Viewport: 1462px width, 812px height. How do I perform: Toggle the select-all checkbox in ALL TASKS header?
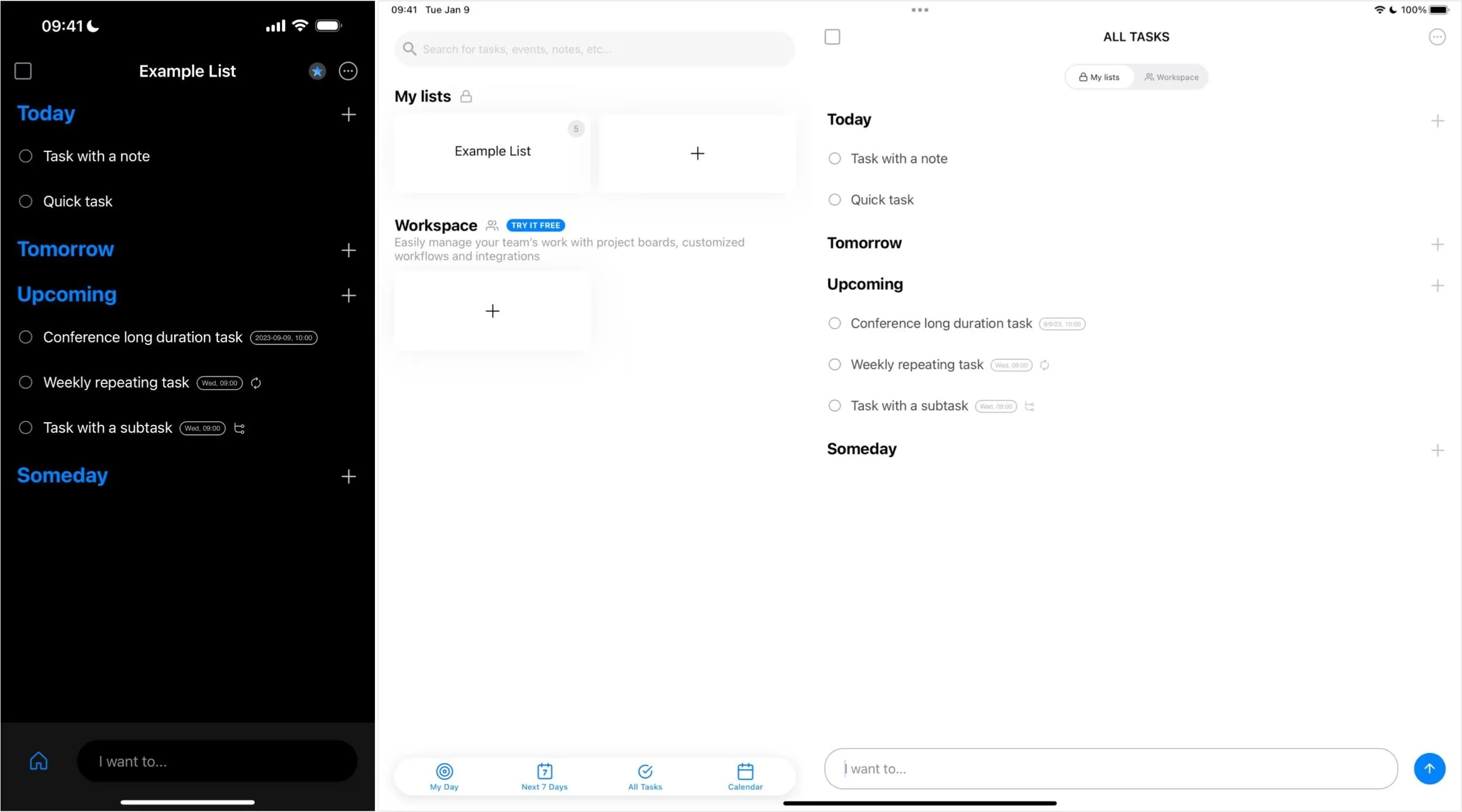tap(832, 37)
